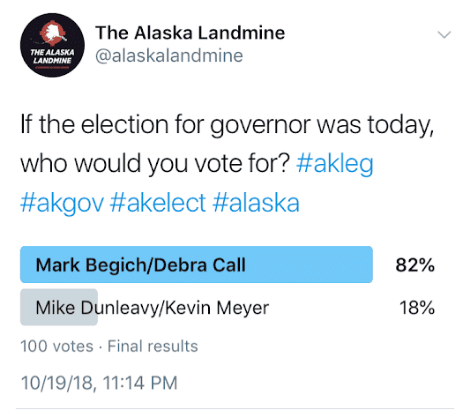The width and height of the screenshot is (468, 410).
Task: Click the 100 votes count
Action: coord(57,346)
